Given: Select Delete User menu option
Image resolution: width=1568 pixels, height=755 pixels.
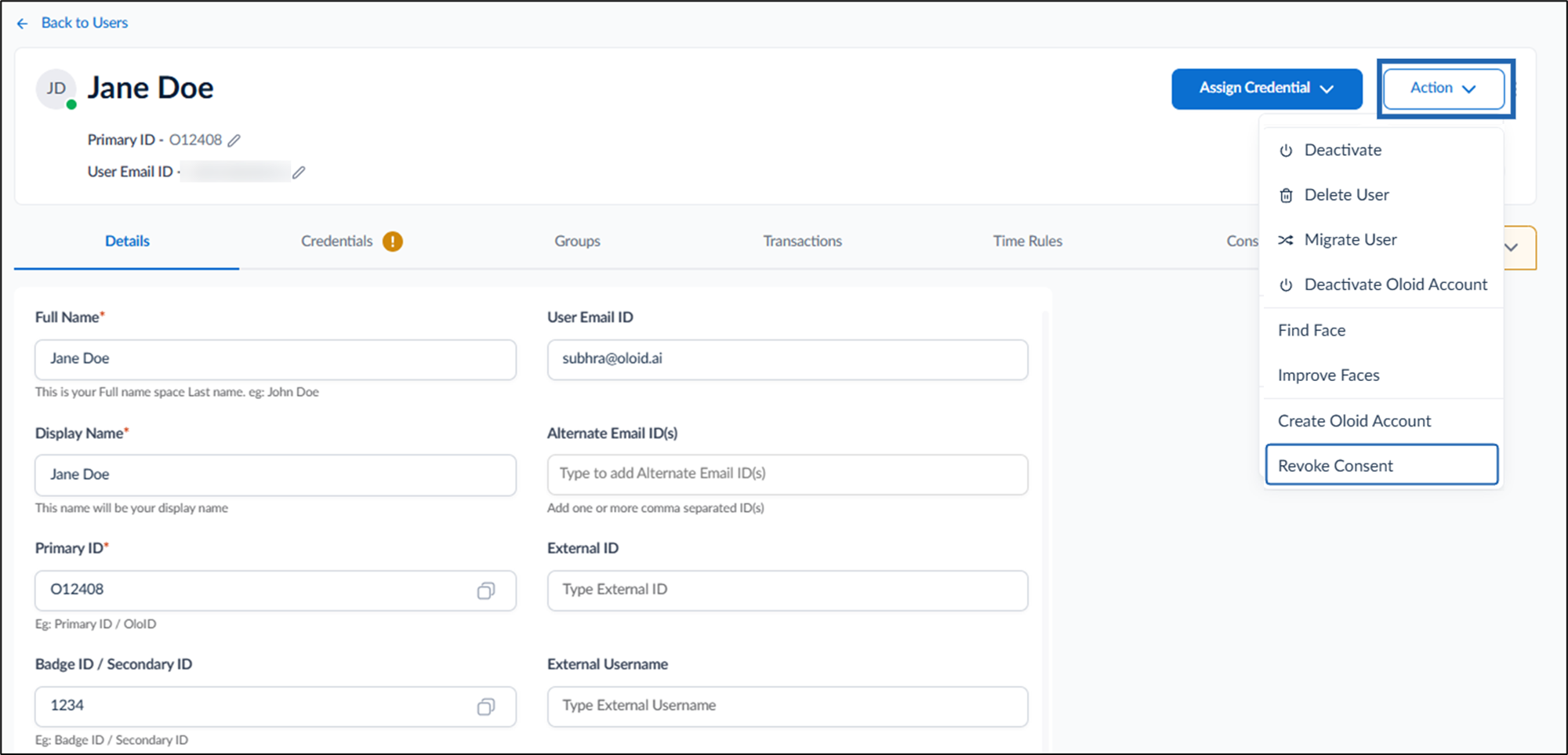Looking at the screenshot, I should pos(1381,195).
